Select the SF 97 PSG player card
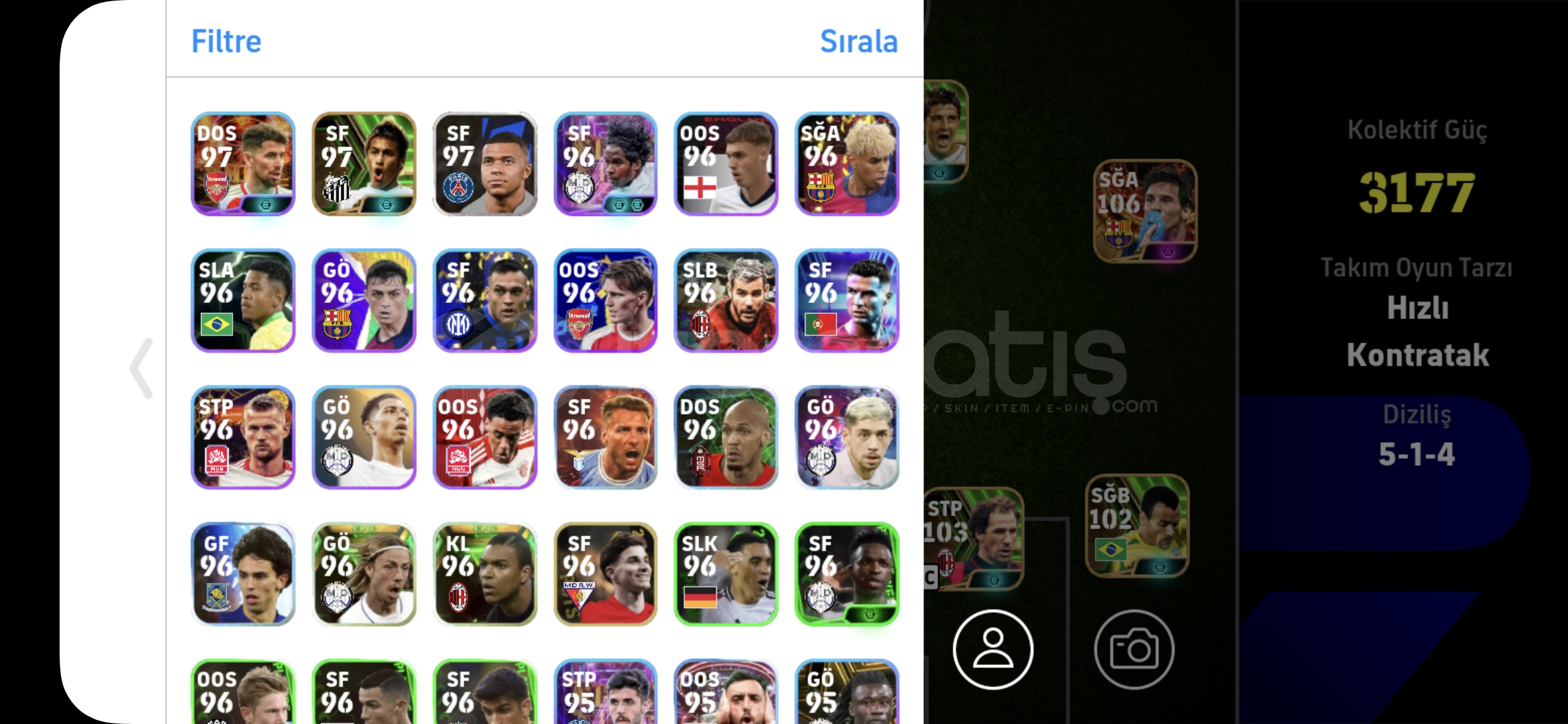The image size is (1568, 724). (x=484, y=164)
